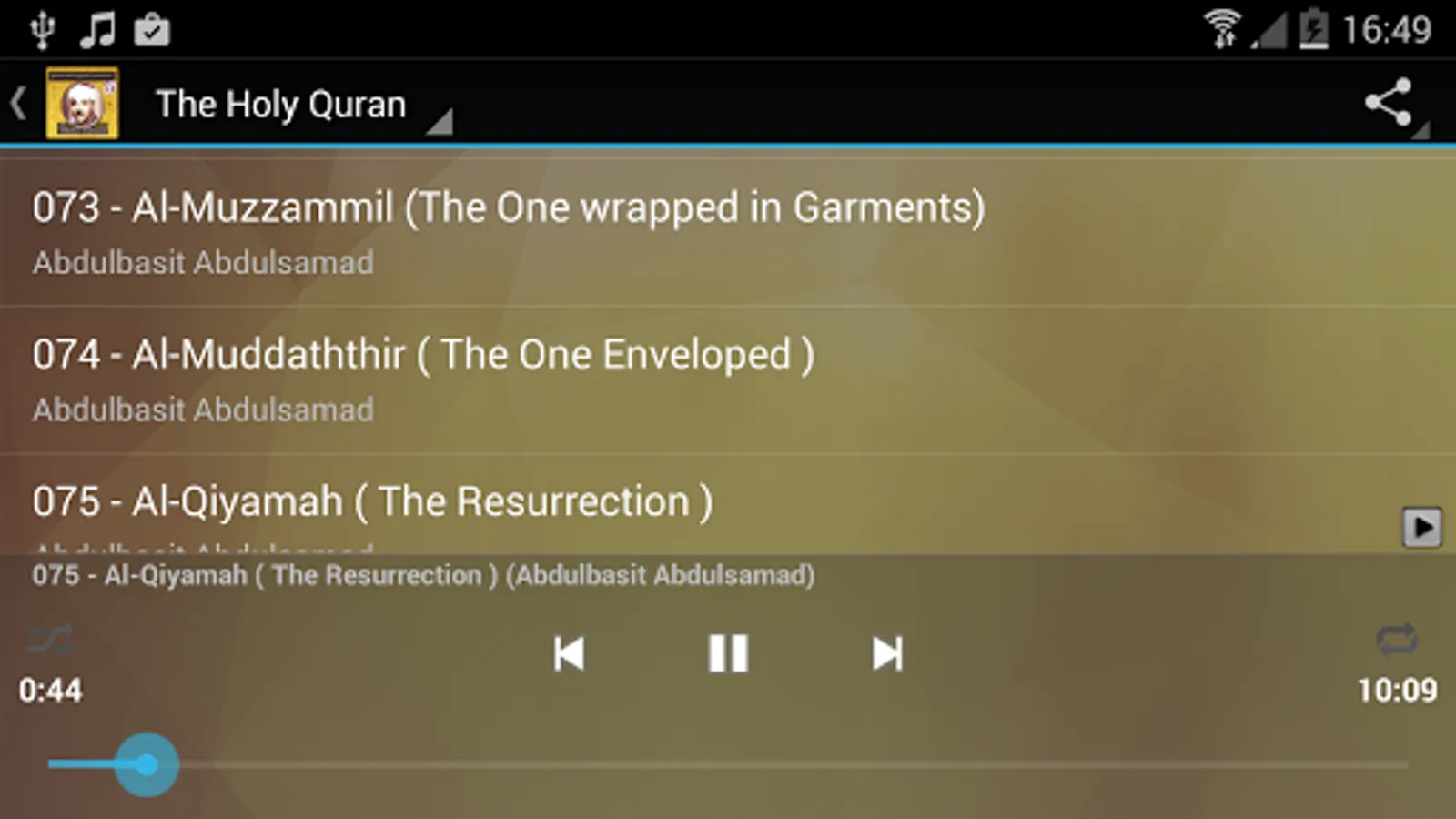Open the music notification icon

97,29
